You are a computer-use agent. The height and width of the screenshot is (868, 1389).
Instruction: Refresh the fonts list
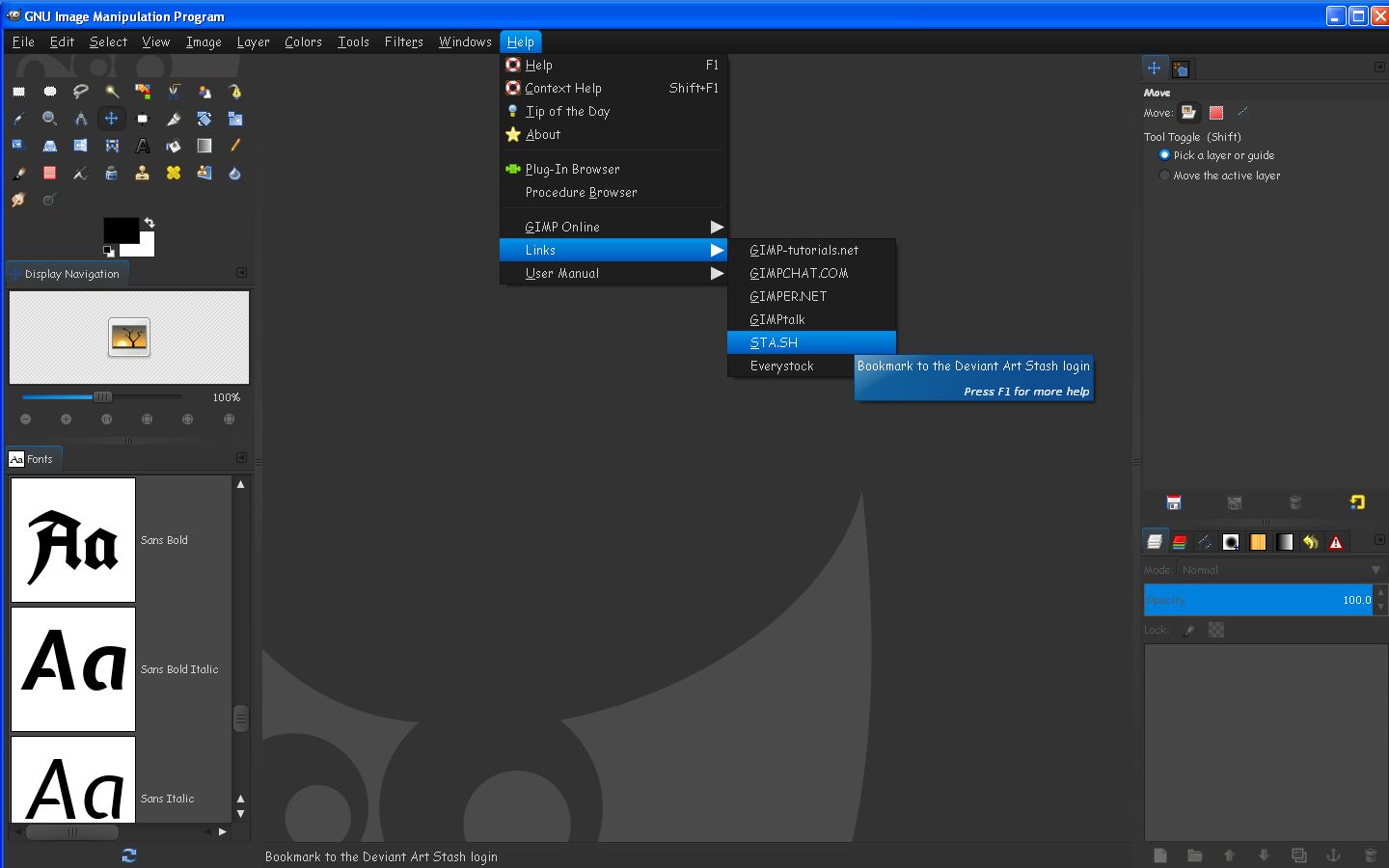[x=129, y=855]
